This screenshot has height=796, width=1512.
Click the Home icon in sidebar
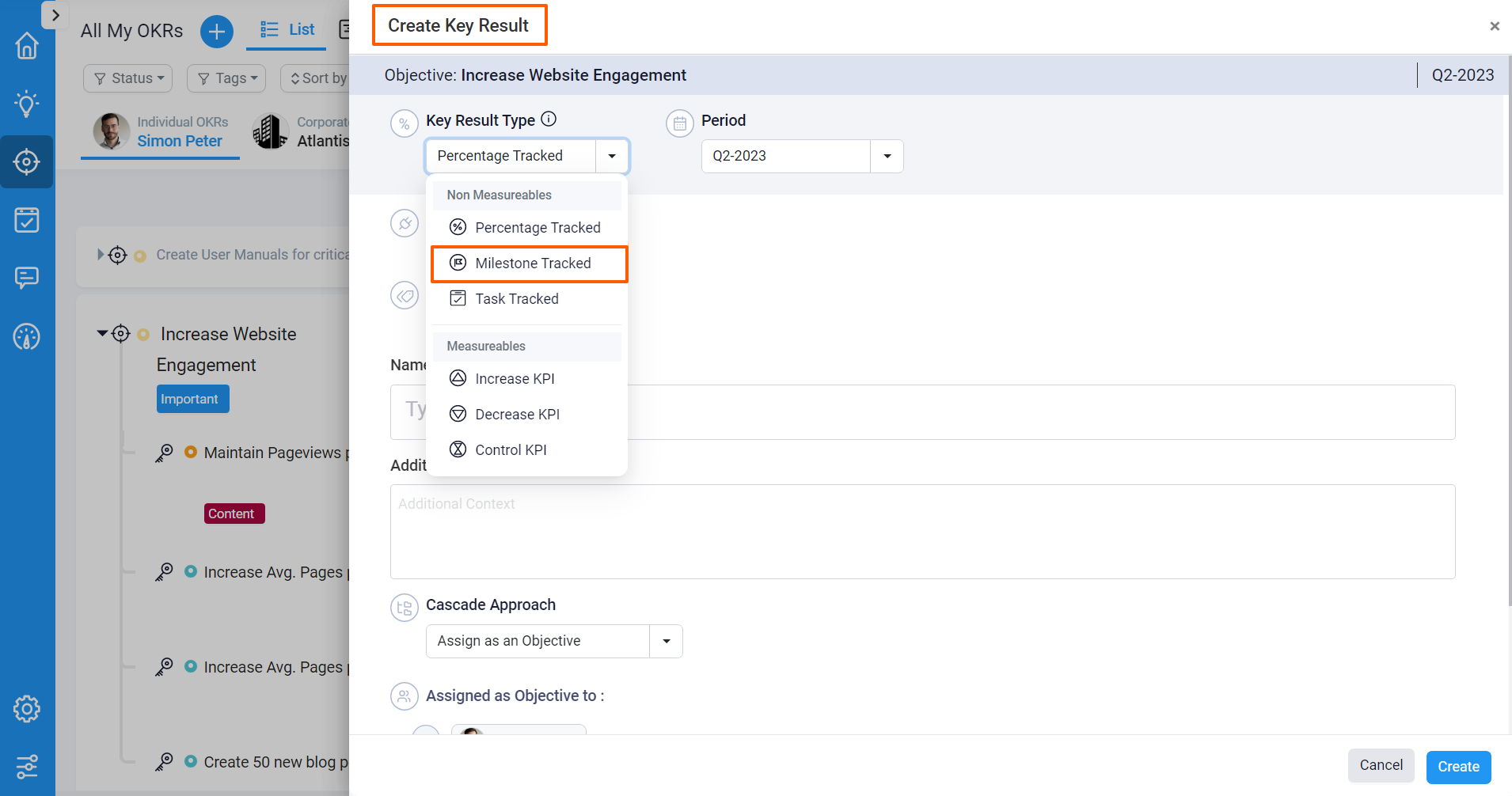(x=27, y=46)
